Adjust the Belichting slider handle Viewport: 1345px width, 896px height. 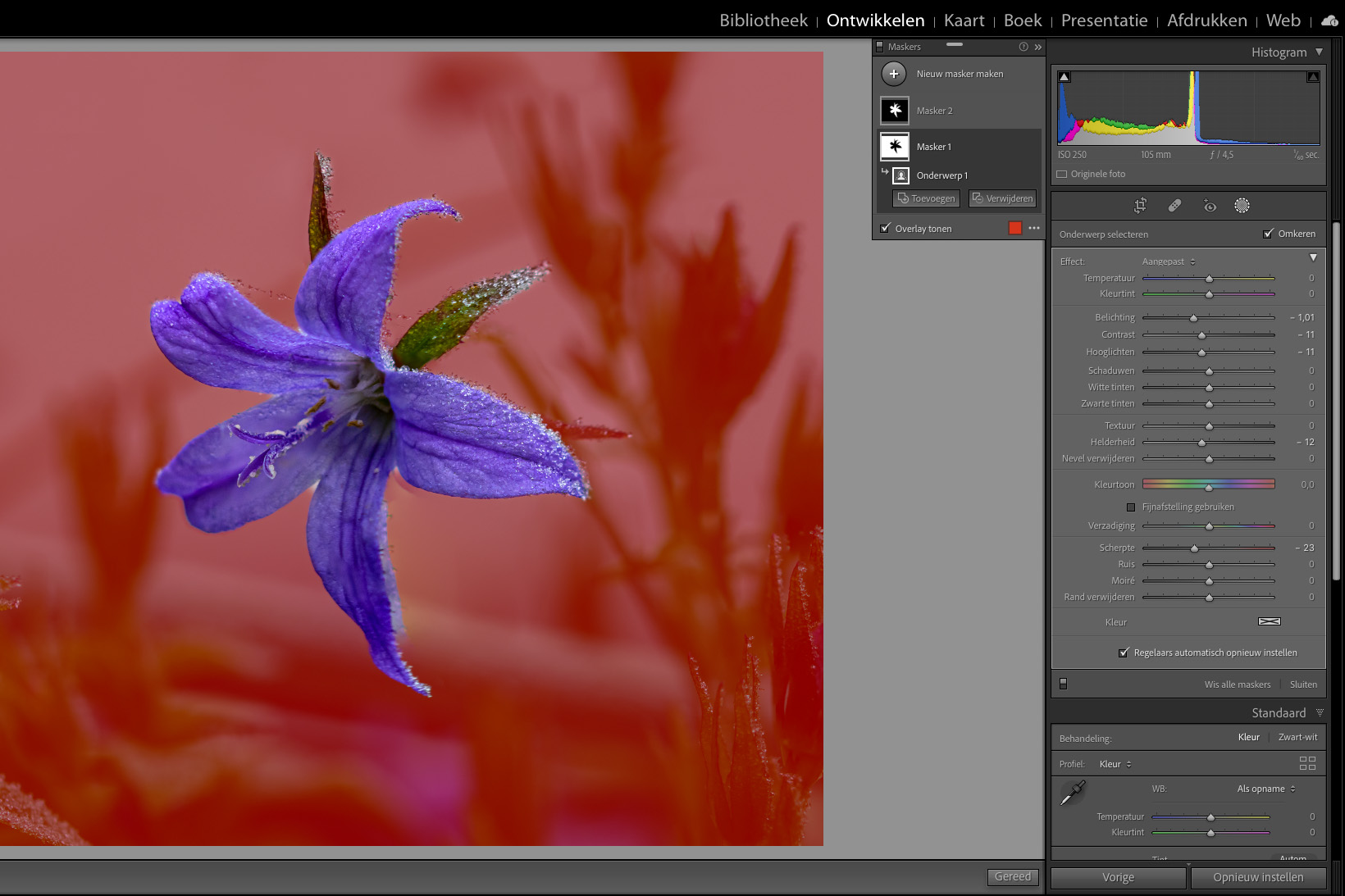click(x=1194, y=318)
